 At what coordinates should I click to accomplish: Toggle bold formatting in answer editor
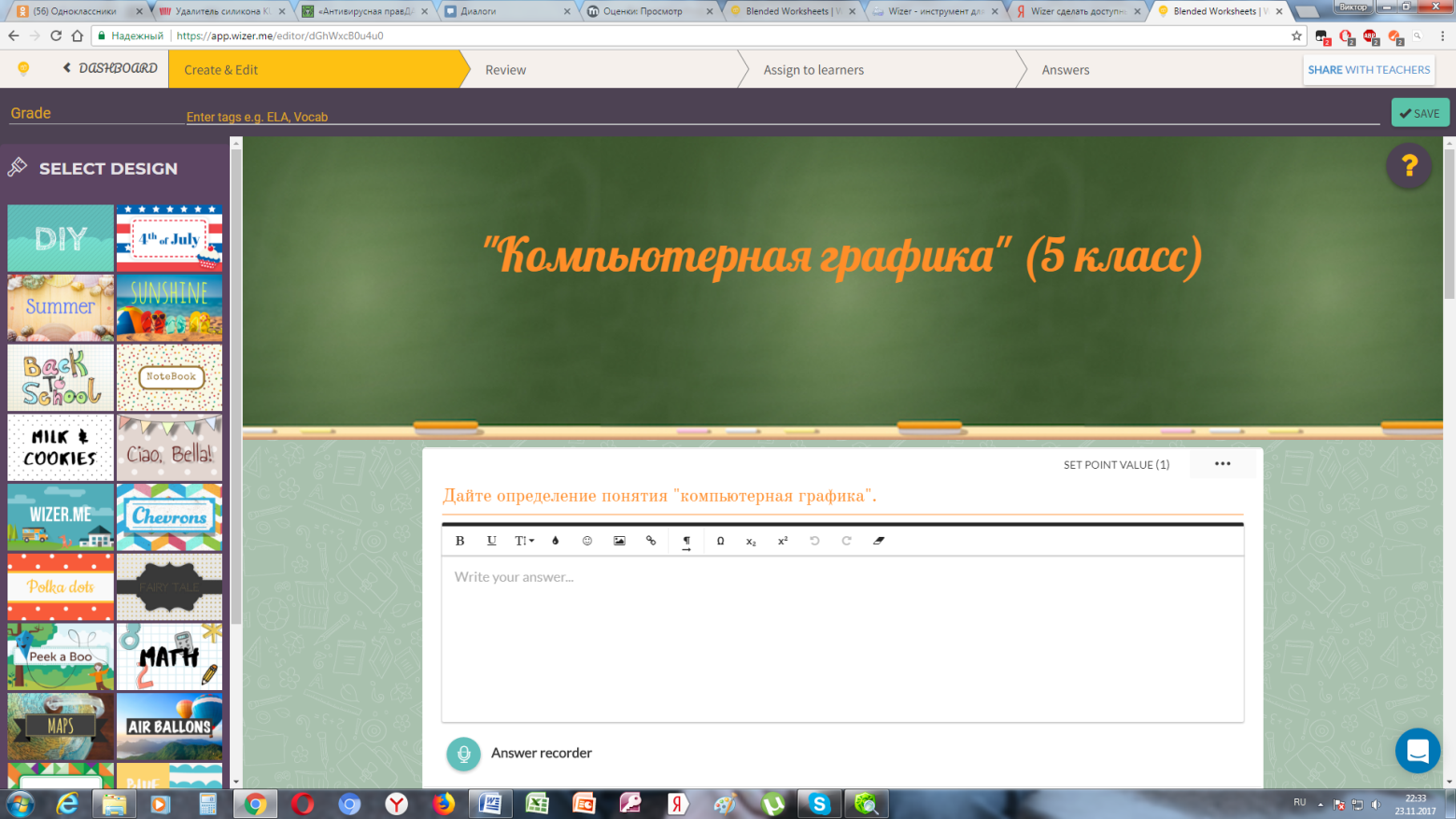459,541
